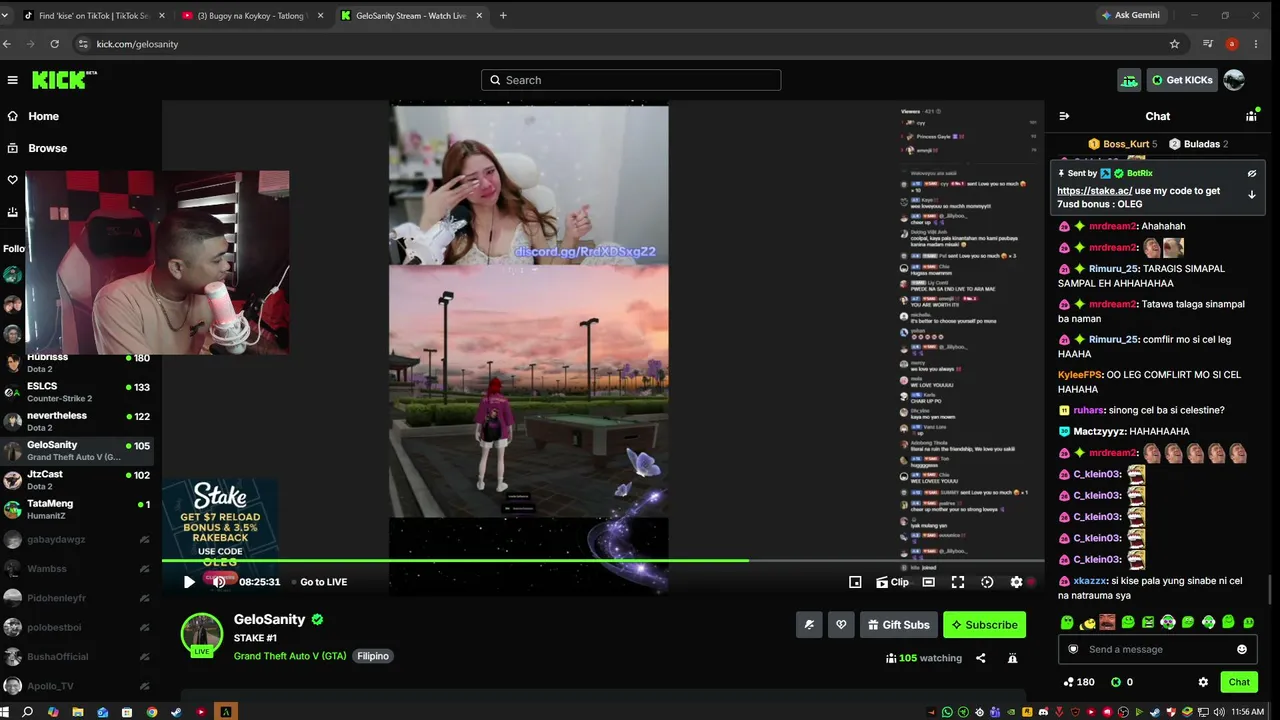This screenshot has width=1280, height=720.
Task: Open chat settings gear
Action: [x=1203, y=682]
